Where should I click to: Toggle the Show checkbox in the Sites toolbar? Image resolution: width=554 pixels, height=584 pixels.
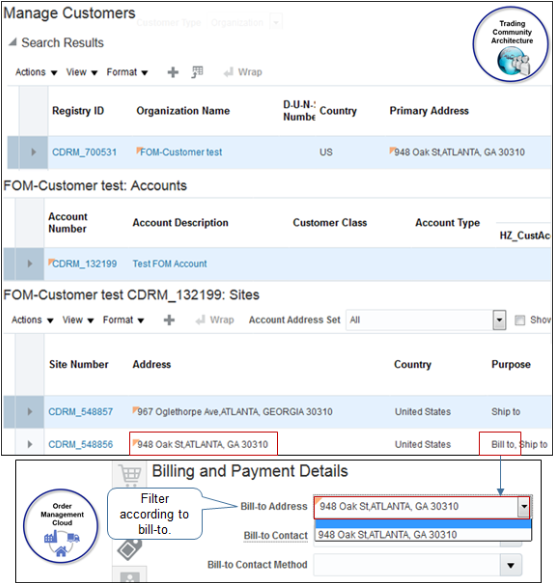(520, 320)
